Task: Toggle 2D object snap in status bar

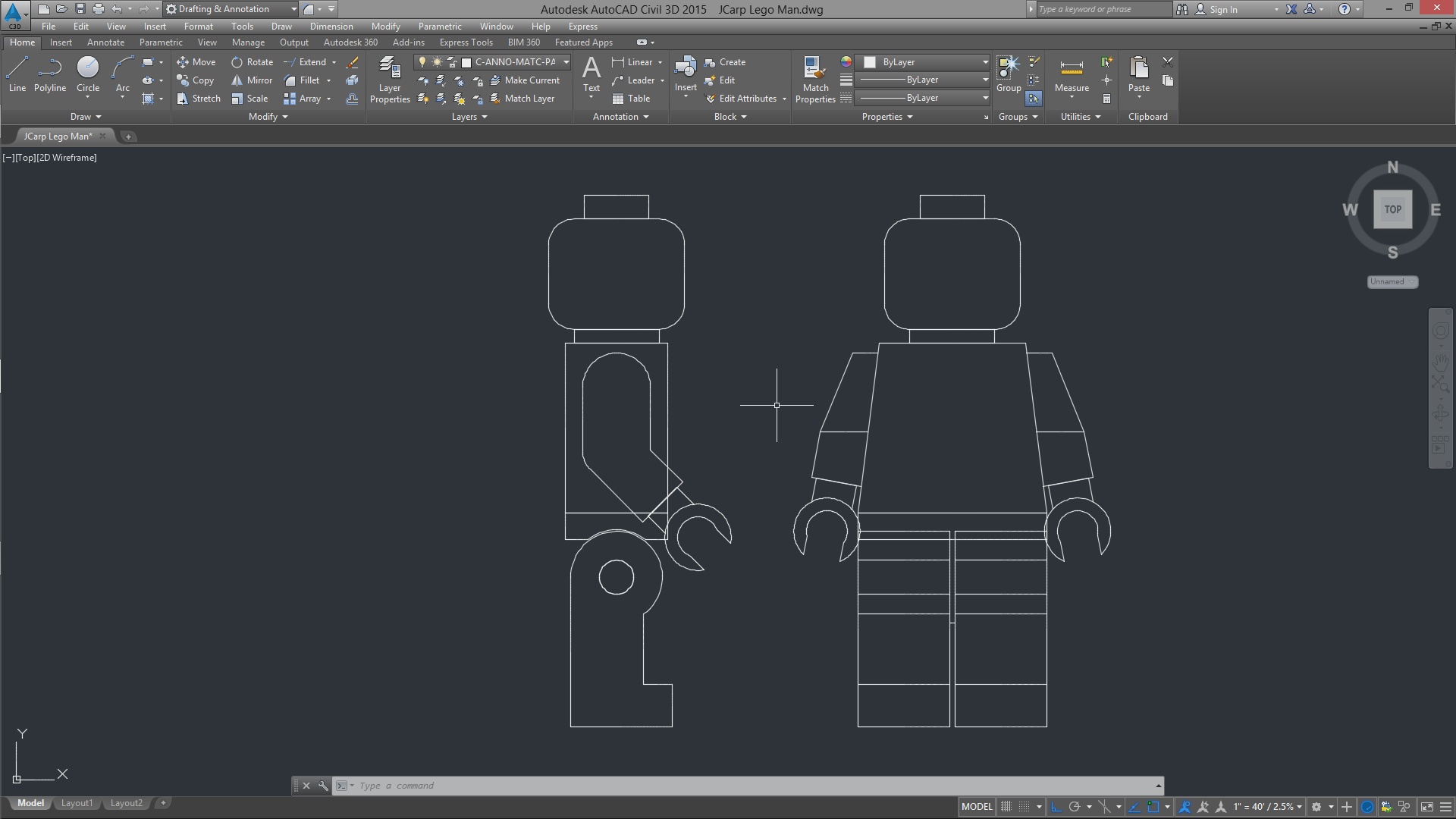Action: click(x=1153, y=807)
